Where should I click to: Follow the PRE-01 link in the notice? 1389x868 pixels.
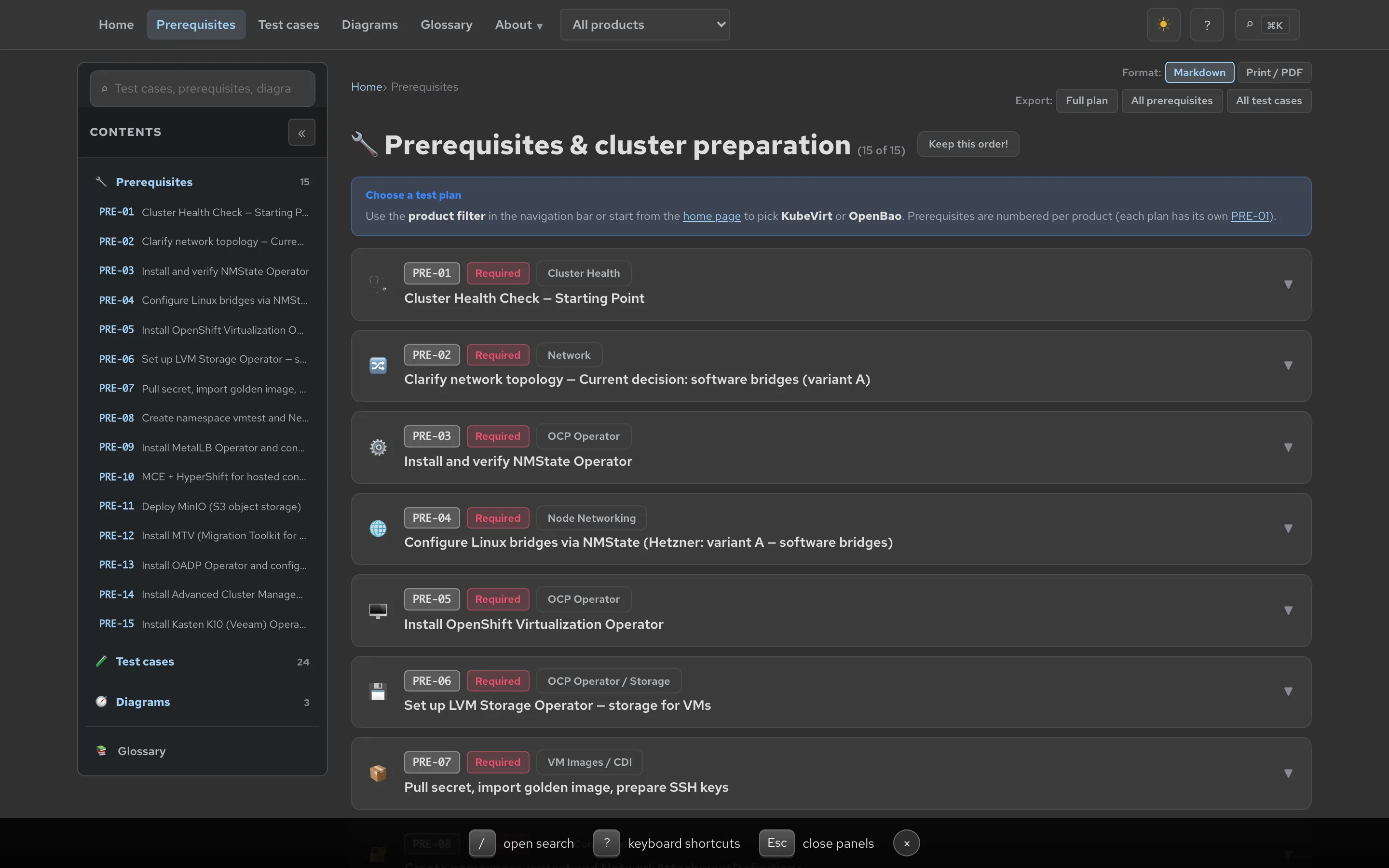pyautogui.click(x=1250, y=216)
